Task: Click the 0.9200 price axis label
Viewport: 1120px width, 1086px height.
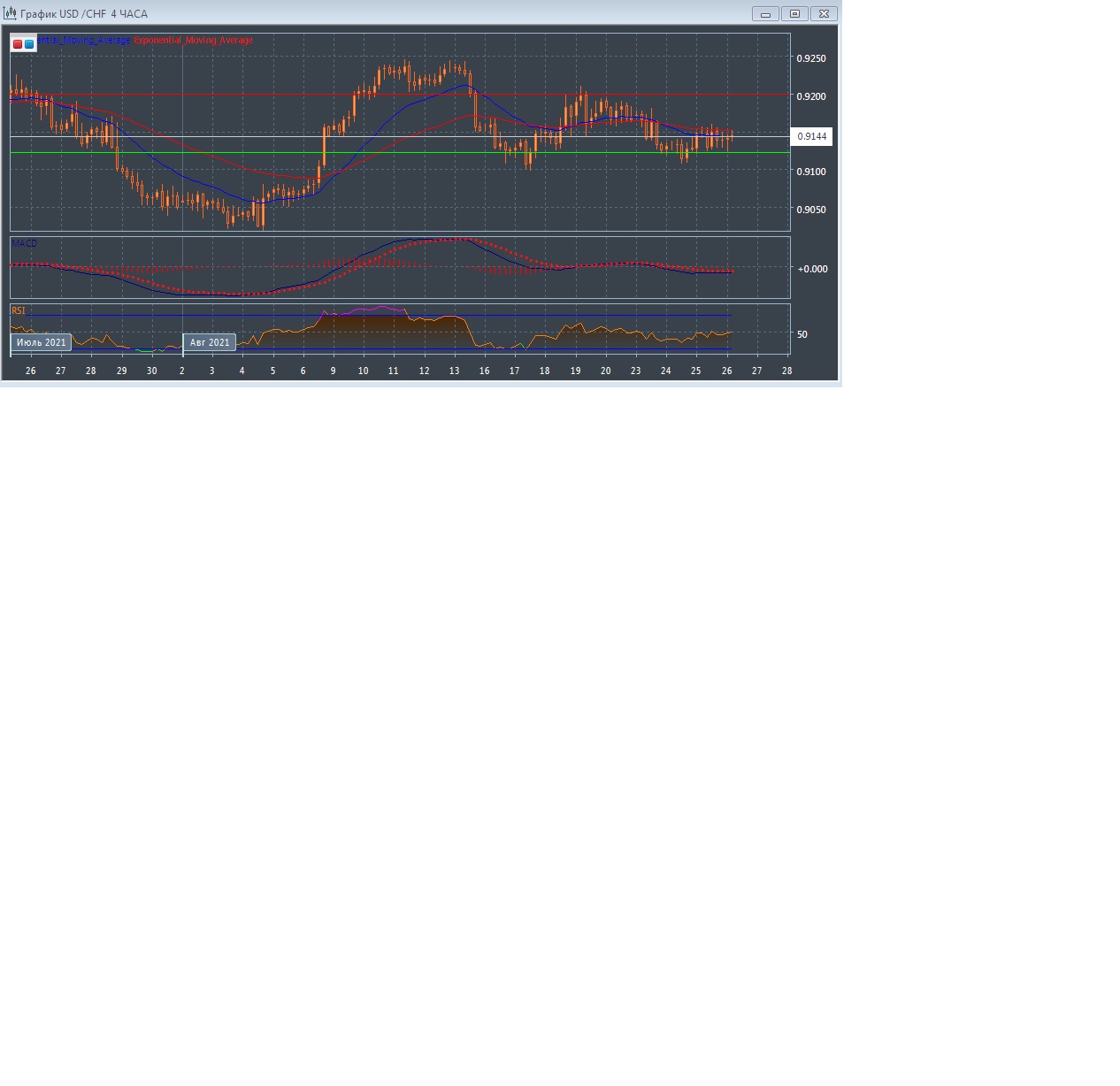Action: coord(811,96)
